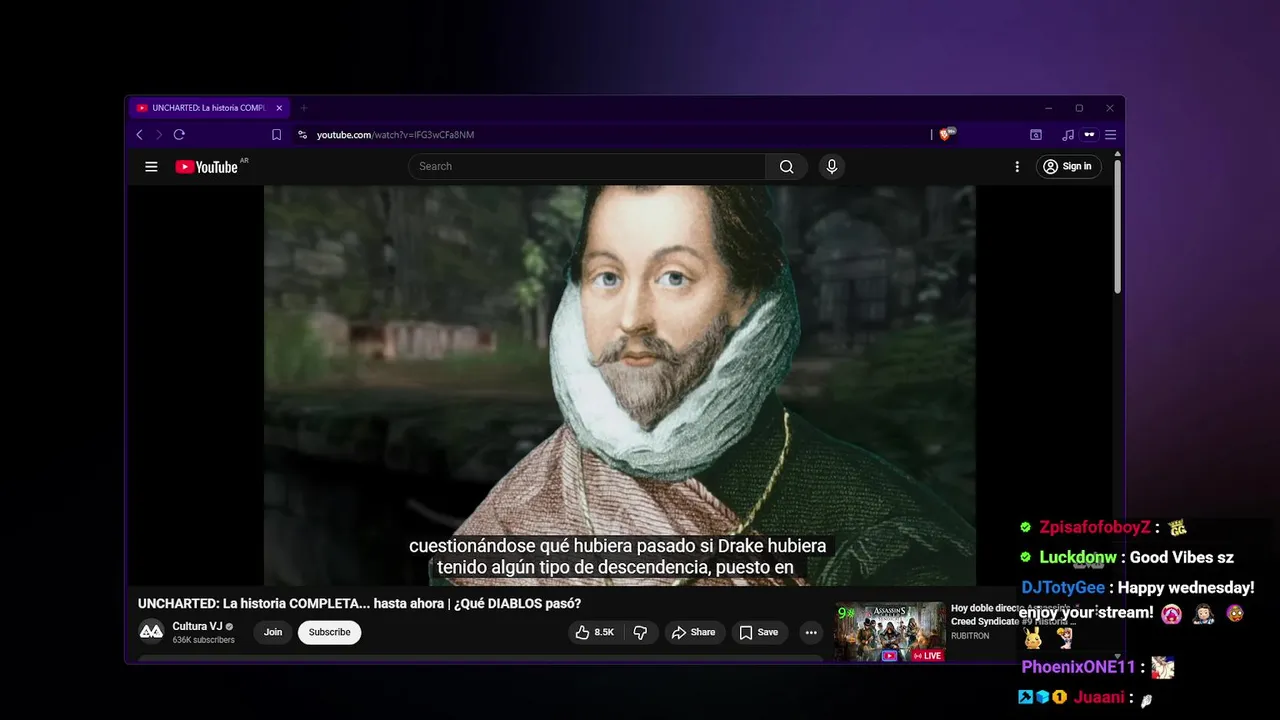Click the Francis Drake video player
Screen dimensions: 1280x720
coord(619,385)
